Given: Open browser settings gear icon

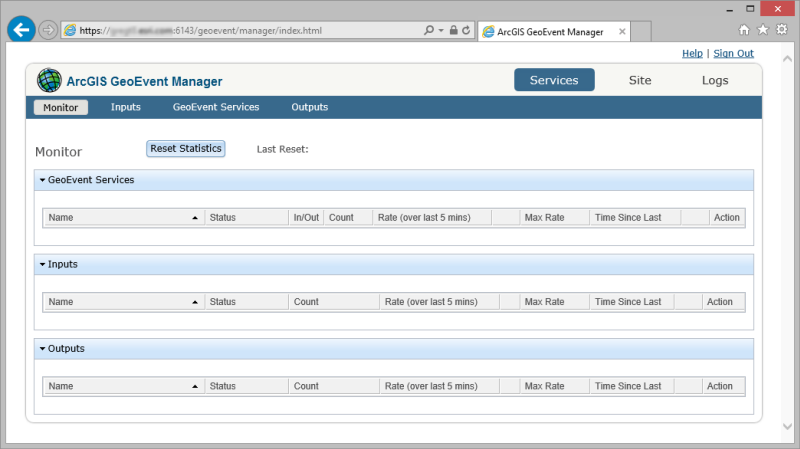Looking at the screenshot, I should pos(782,30).
